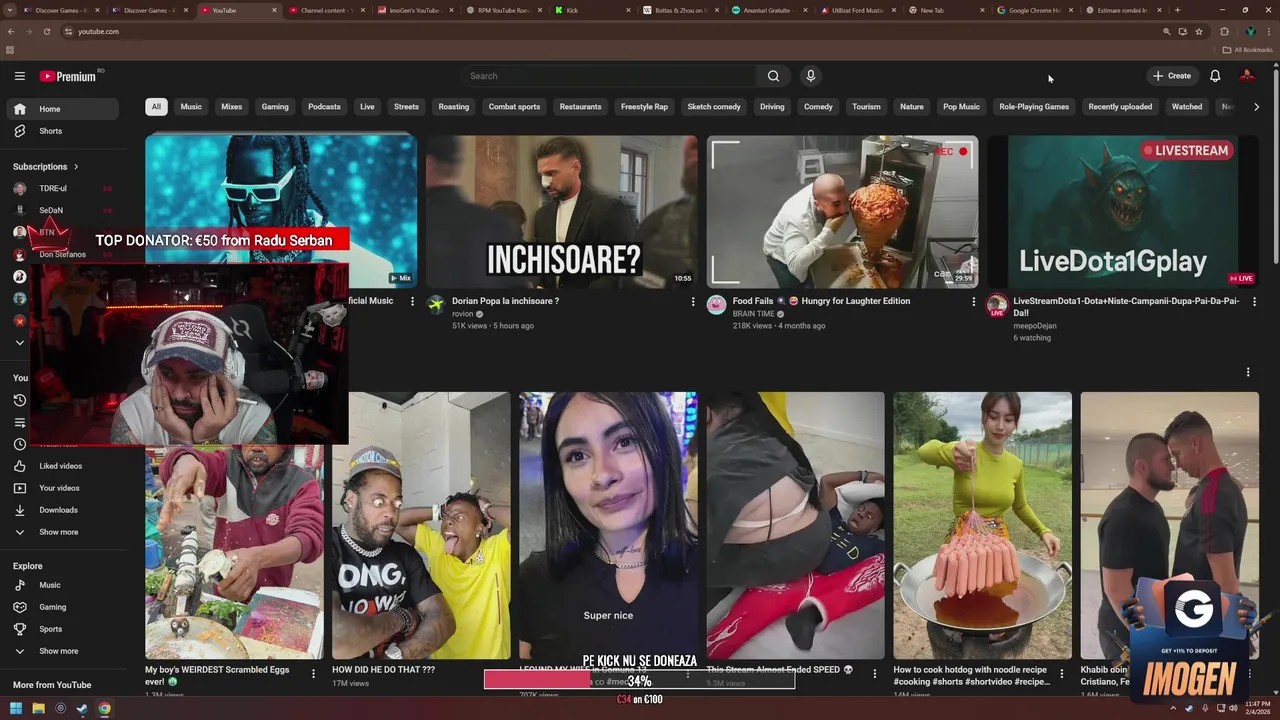Open Chrome extensions puzzle icon
The height and width of the screenshot is (720, 1280).
click(x=1224, y=31)
